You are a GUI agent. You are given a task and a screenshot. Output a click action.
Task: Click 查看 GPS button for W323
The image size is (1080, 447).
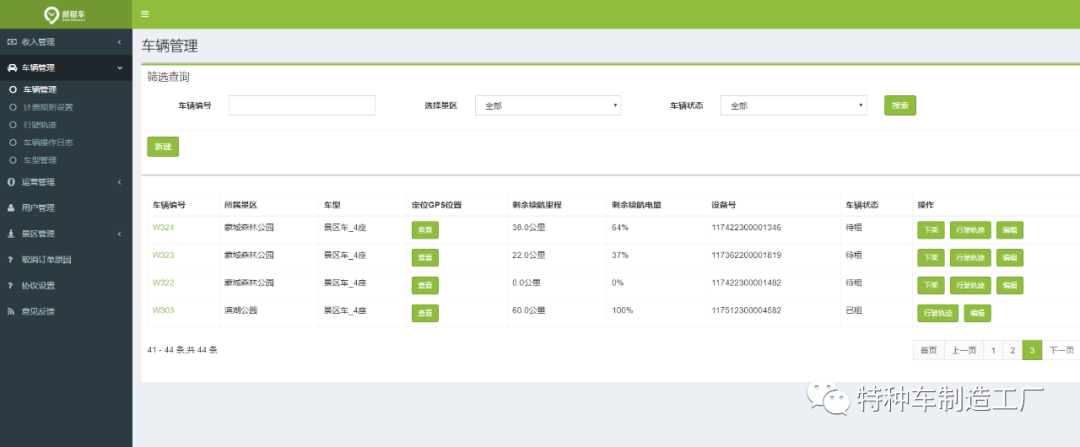pos(425,258)
